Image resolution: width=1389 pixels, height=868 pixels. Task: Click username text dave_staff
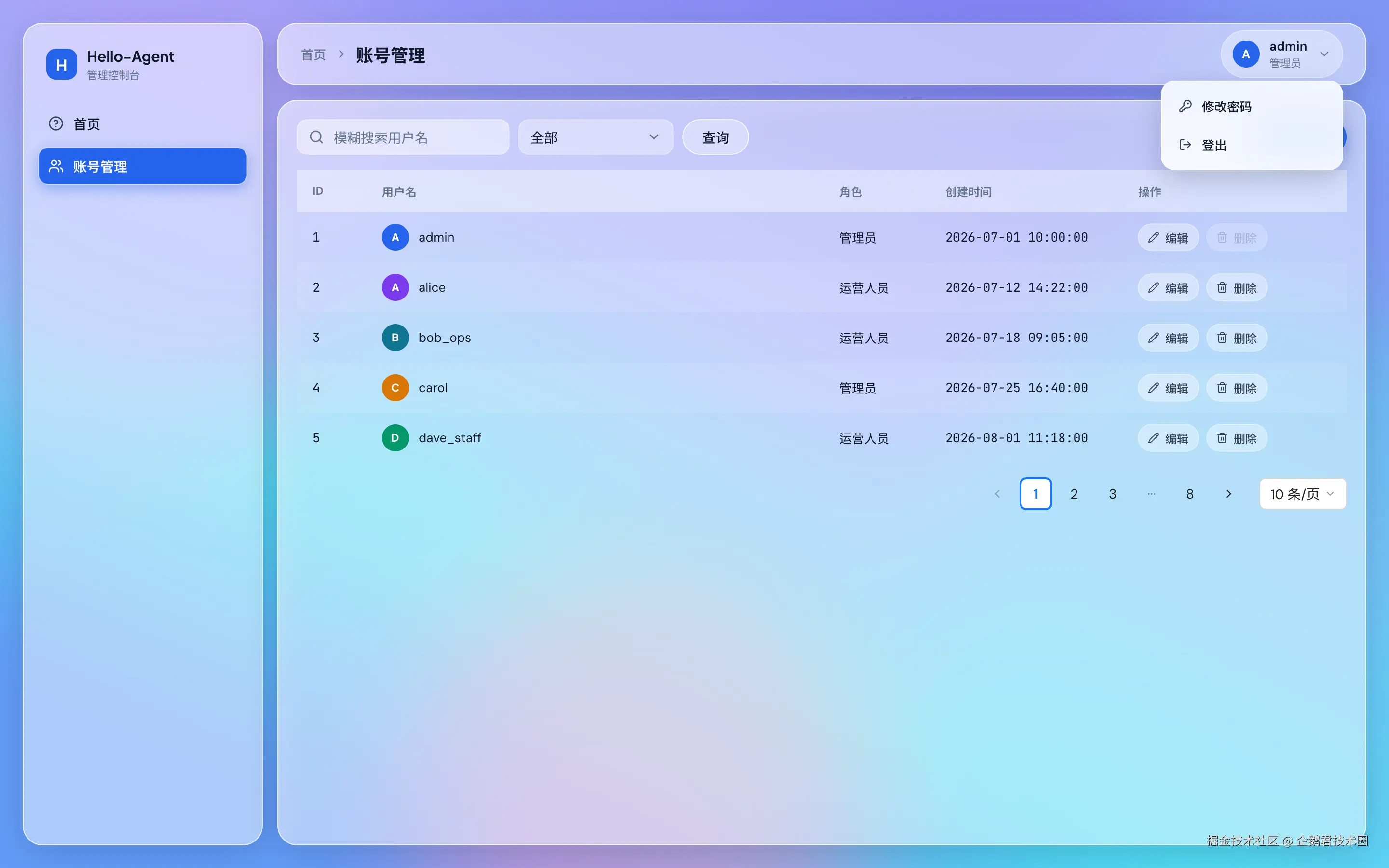449,438
